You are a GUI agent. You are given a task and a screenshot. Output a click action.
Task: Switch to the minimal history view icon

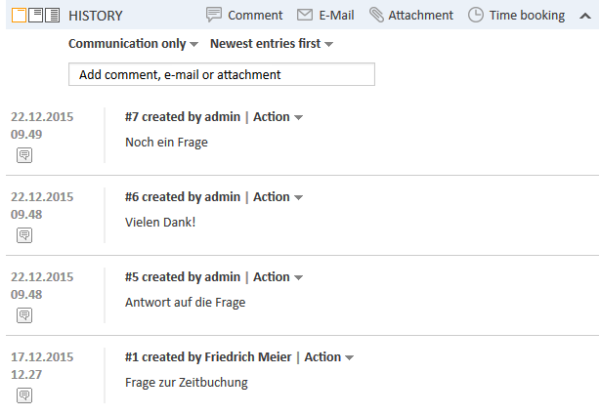point(20,16)
